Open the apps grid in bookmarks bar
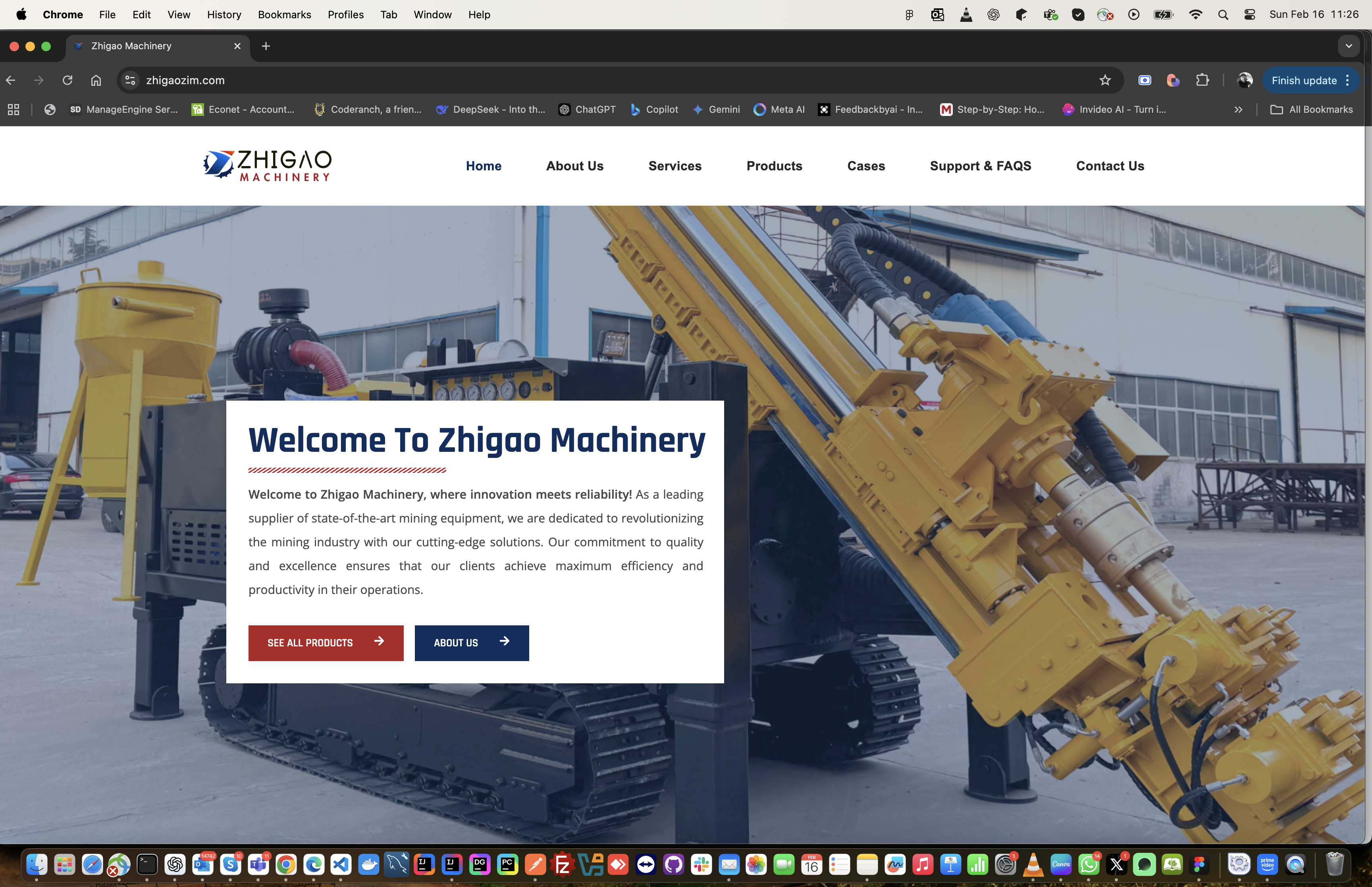Image resolution: width=1372 pixels, height=887 pixels. pos(13,110)
